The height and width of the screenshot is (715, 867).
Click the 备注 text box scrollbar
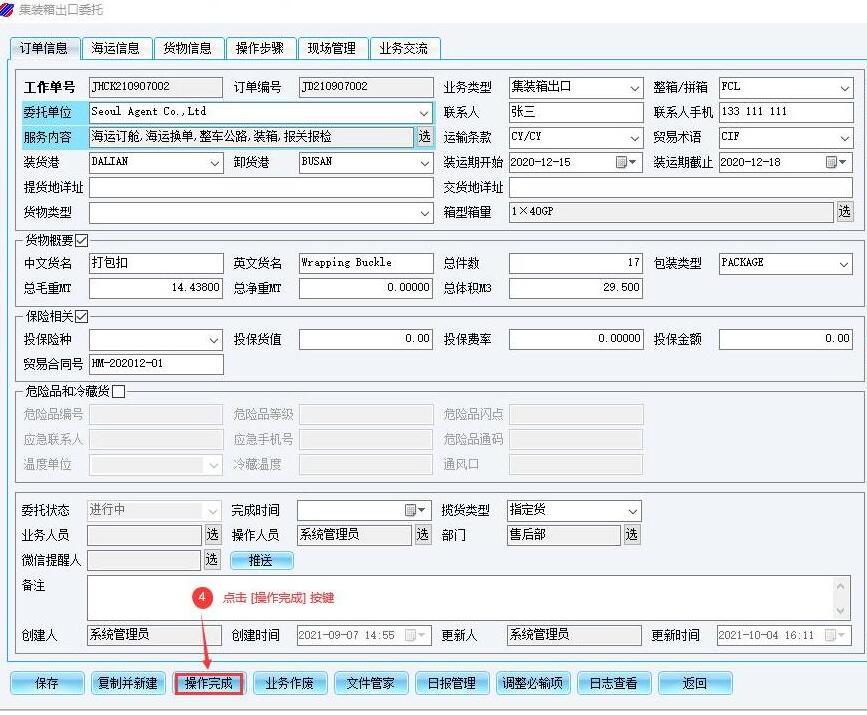click(x=842, y=598)
